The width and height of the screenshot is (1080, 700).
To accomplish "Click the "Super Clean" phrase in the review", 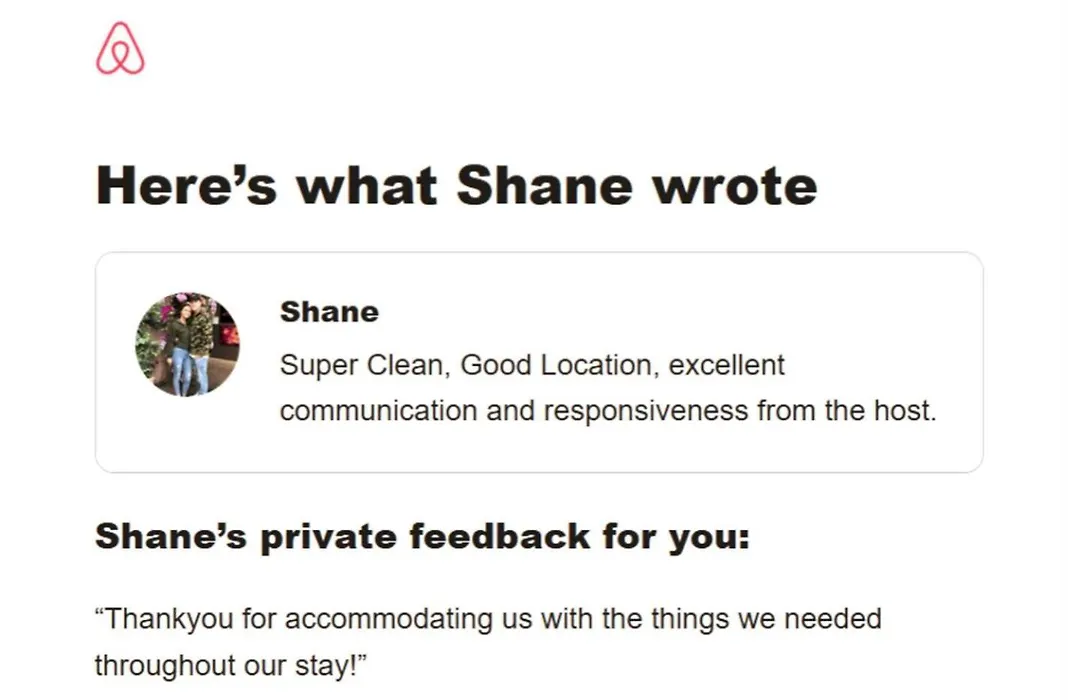I will (x=364, y=365).
